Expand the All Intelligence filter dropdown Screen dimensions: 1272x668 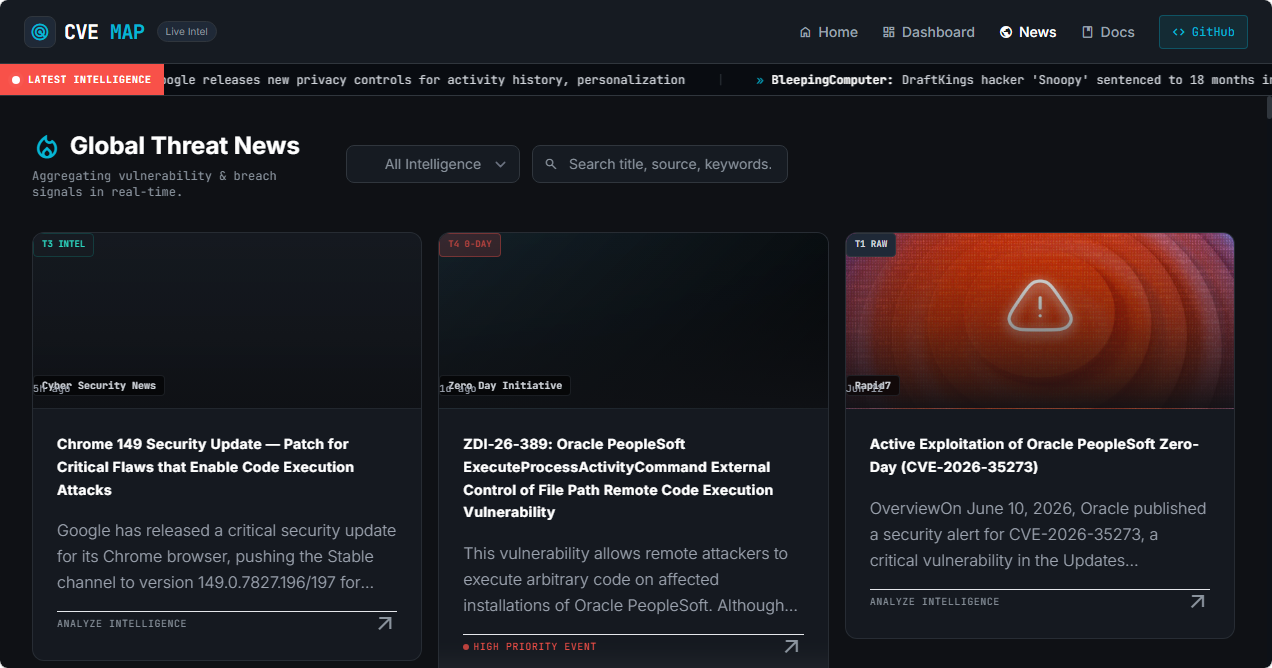coord(433,164)
